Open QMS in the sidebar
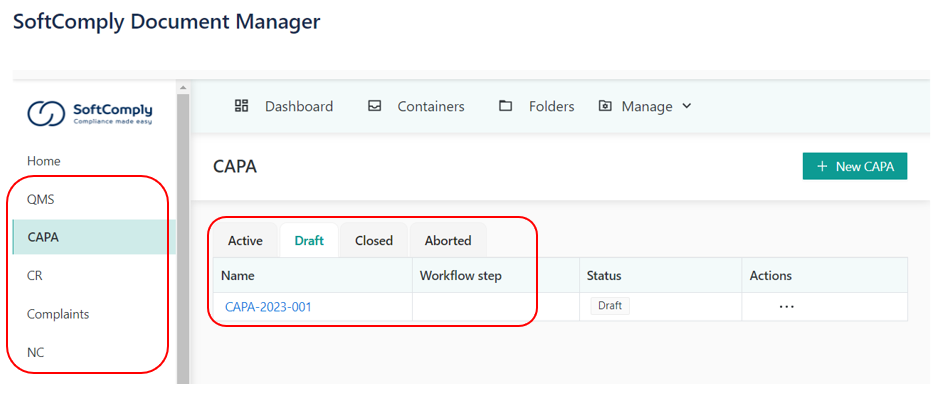948x396 pixels. click(41, 199)
